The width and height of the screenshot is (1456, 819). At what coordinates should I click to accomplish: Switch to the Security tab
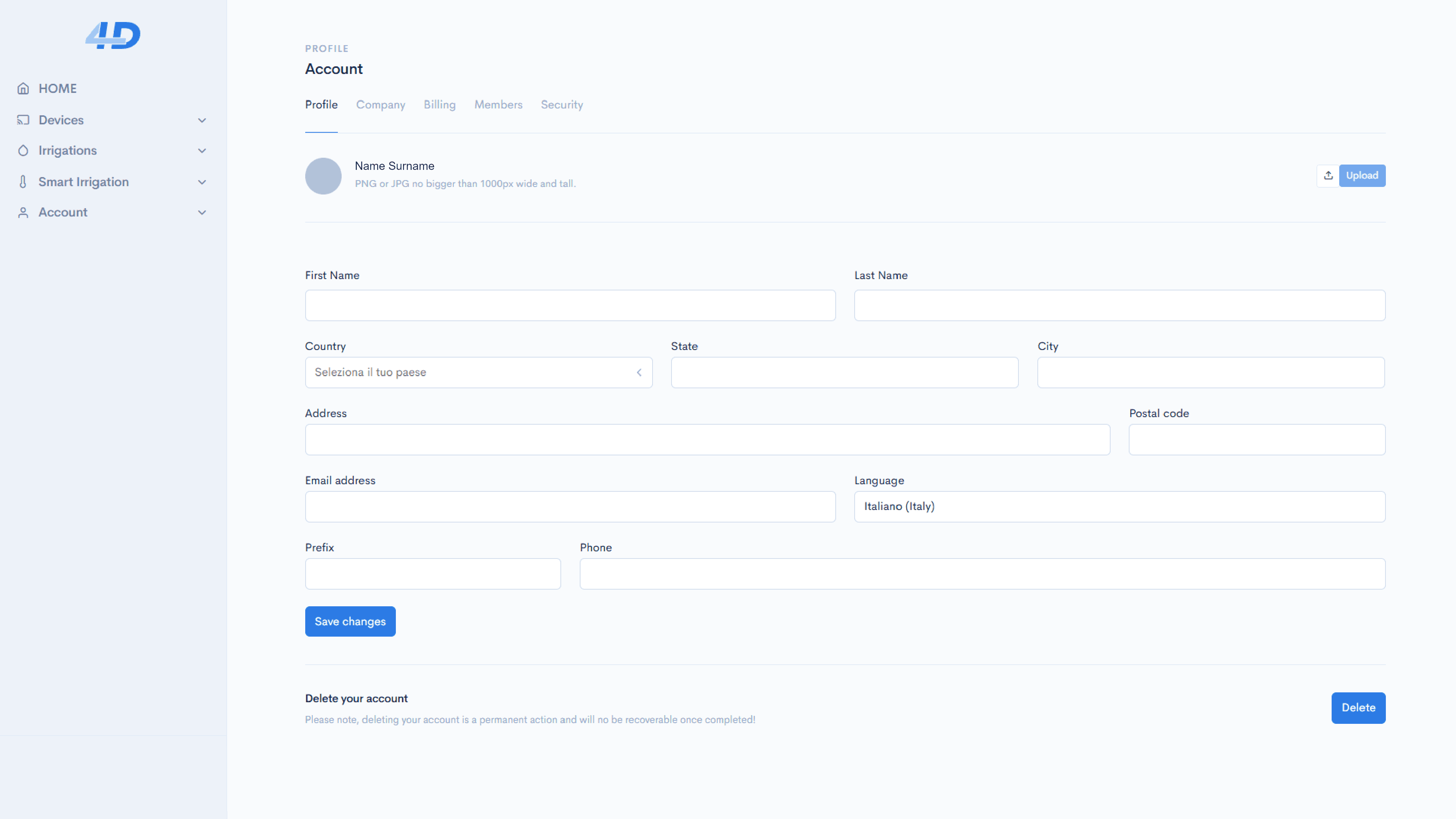(561, 105)
